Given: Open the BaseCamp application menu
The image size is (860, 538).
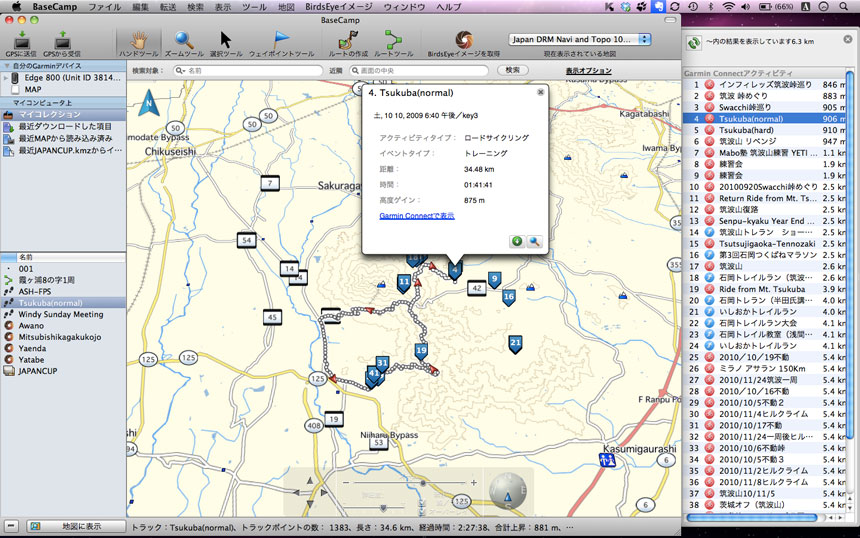Looking at the screenshot, I should coord(54,7).
